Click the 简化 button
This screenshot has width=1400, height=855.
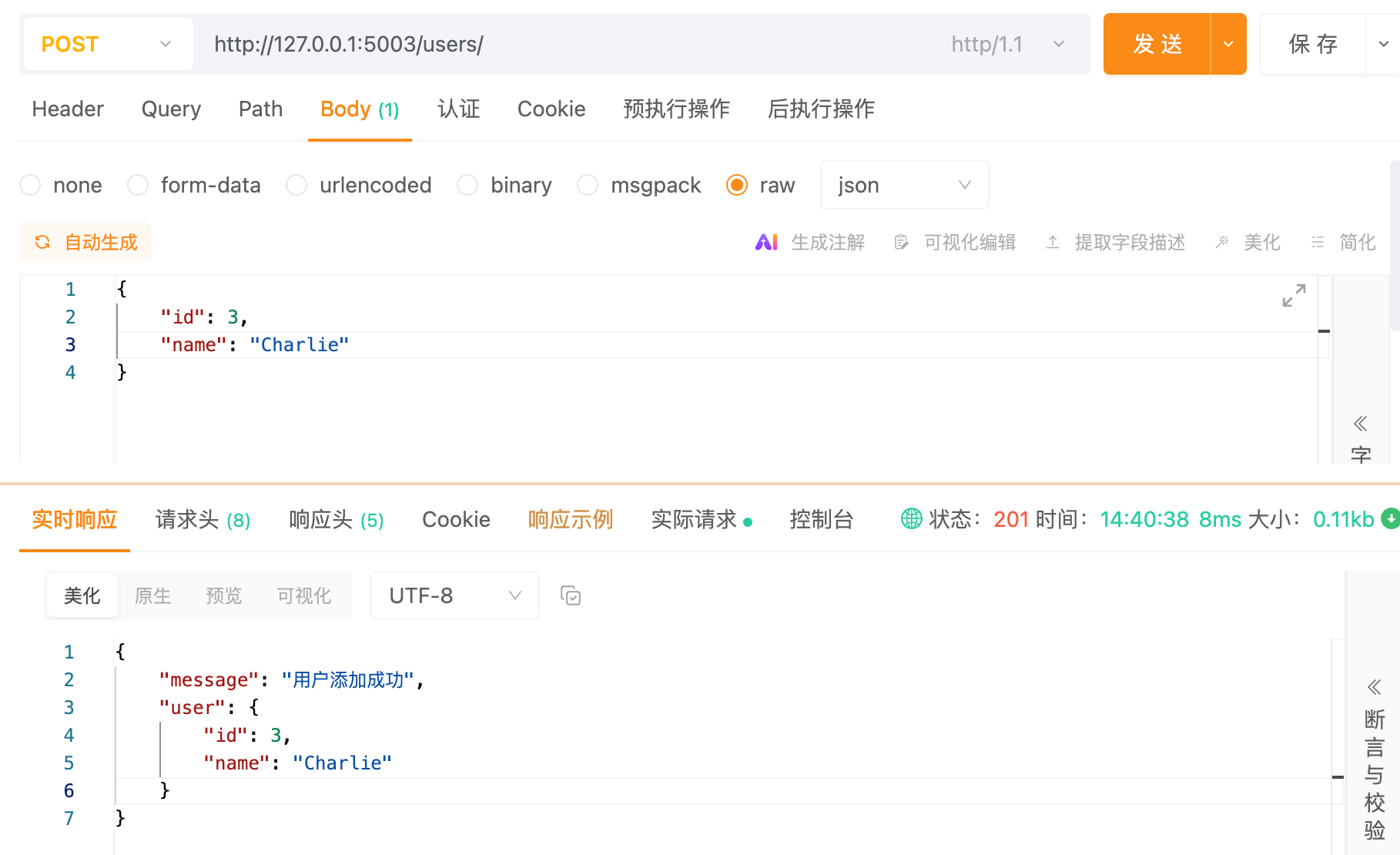pyautogui.click(x=1343, y=243)
